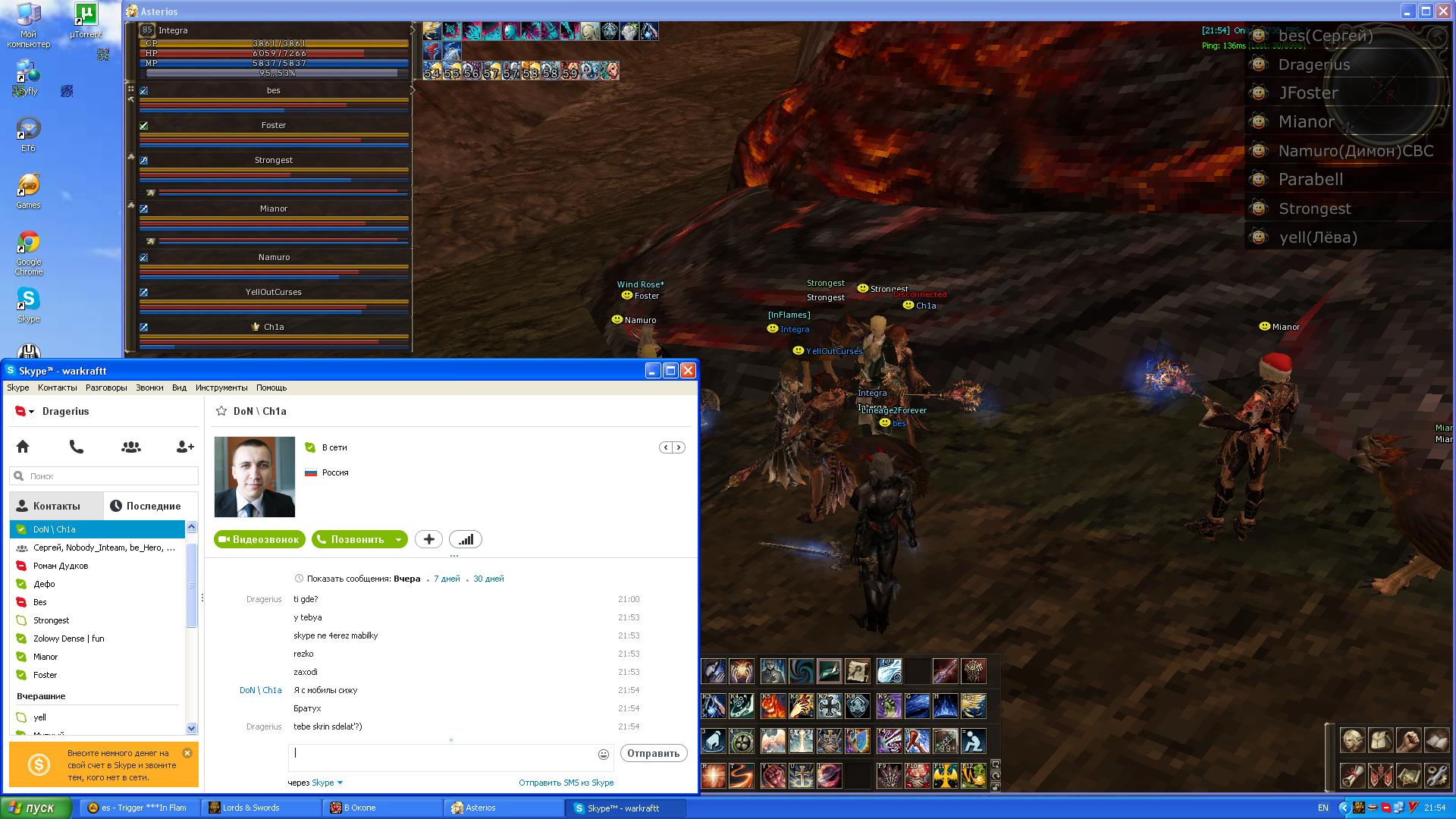Open Google Chrome desktop icon
This screenshot has width=1456, height=819.
(28, 253)
